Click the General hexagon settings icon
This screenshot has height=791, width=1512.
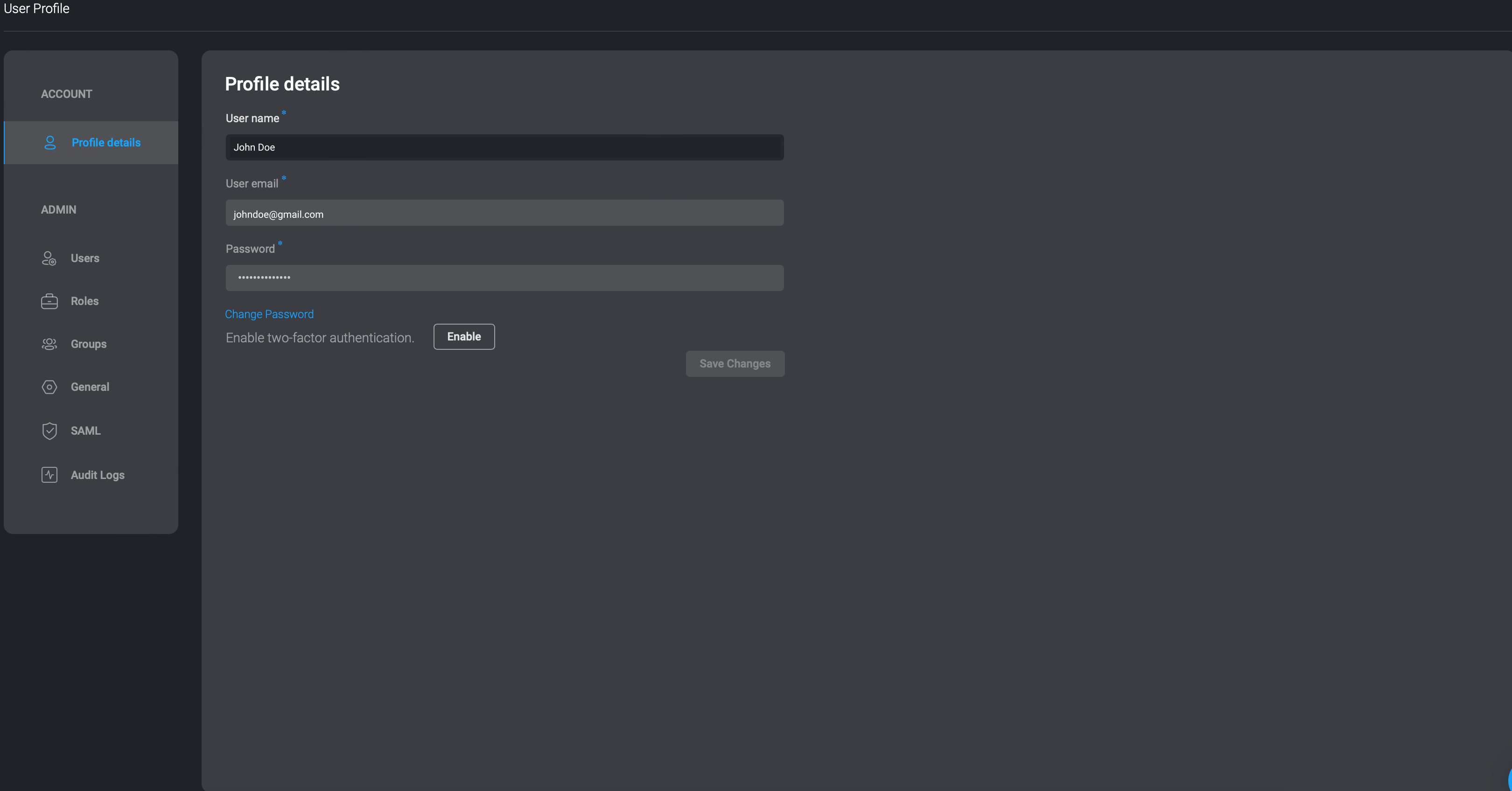[x=49, y=387]
